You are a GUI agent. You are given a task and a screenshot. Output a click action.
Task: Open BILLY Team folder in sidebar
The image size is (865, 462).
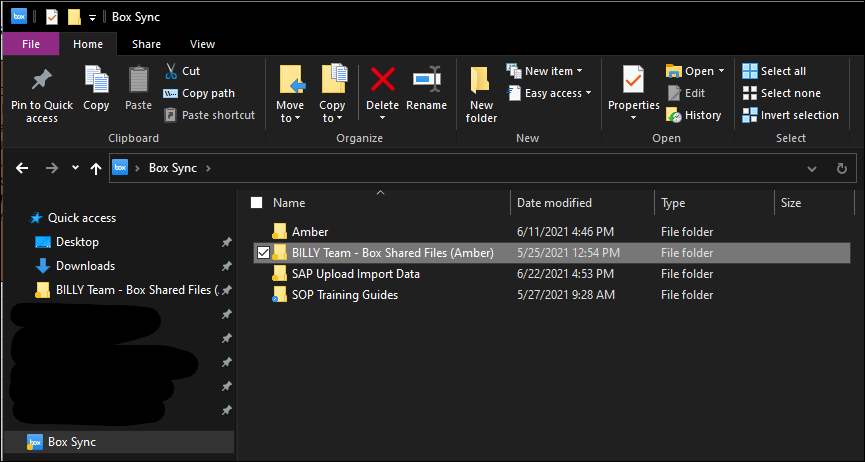click(126, 290)
